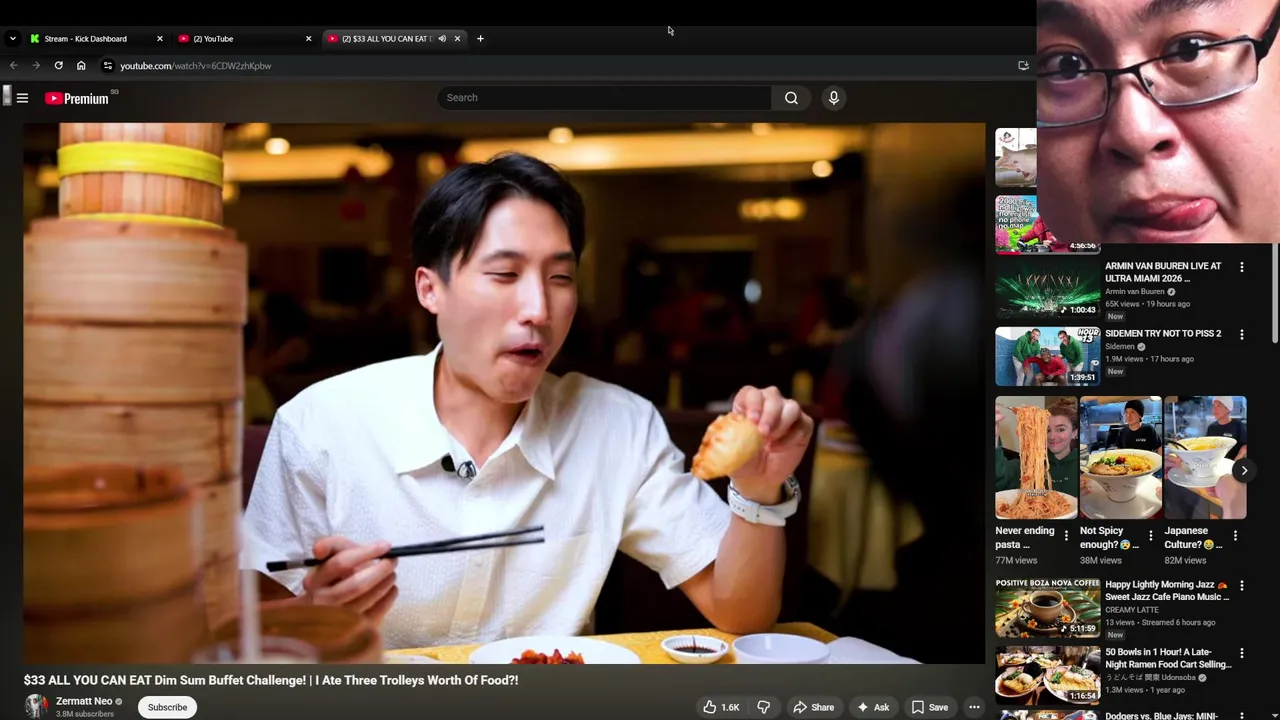Open Sidemen Try Not To Piss thumbnail
Viewport: 1280px width, 720px height.
coord(1047,356)
